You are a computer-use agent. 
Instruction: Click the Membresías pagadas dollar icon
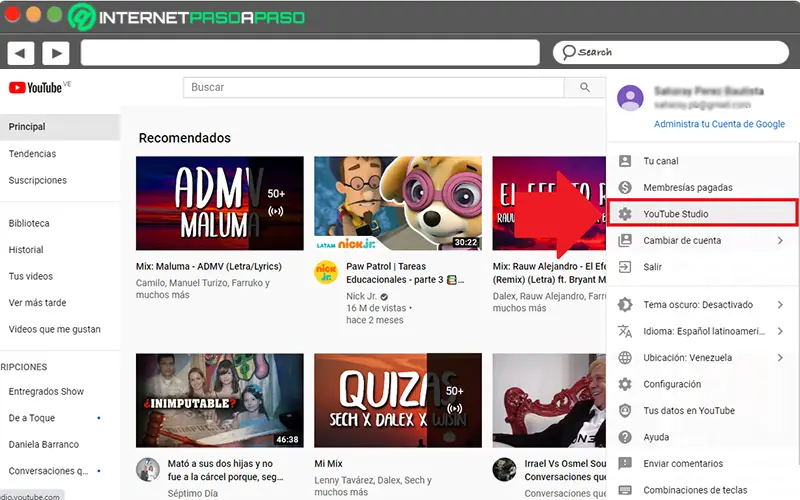coord(625,187)
